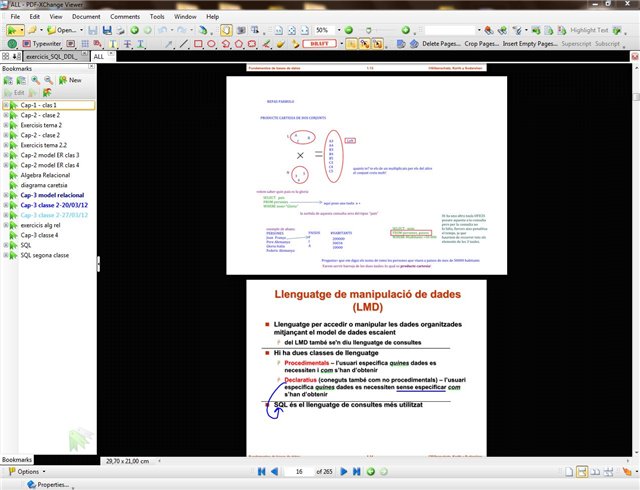Open the Options dropdown at bottom

27,472
